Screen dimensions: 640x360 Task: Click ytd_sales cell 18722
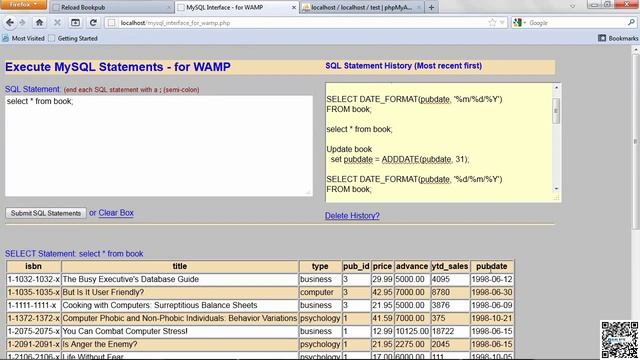[450, 331]
